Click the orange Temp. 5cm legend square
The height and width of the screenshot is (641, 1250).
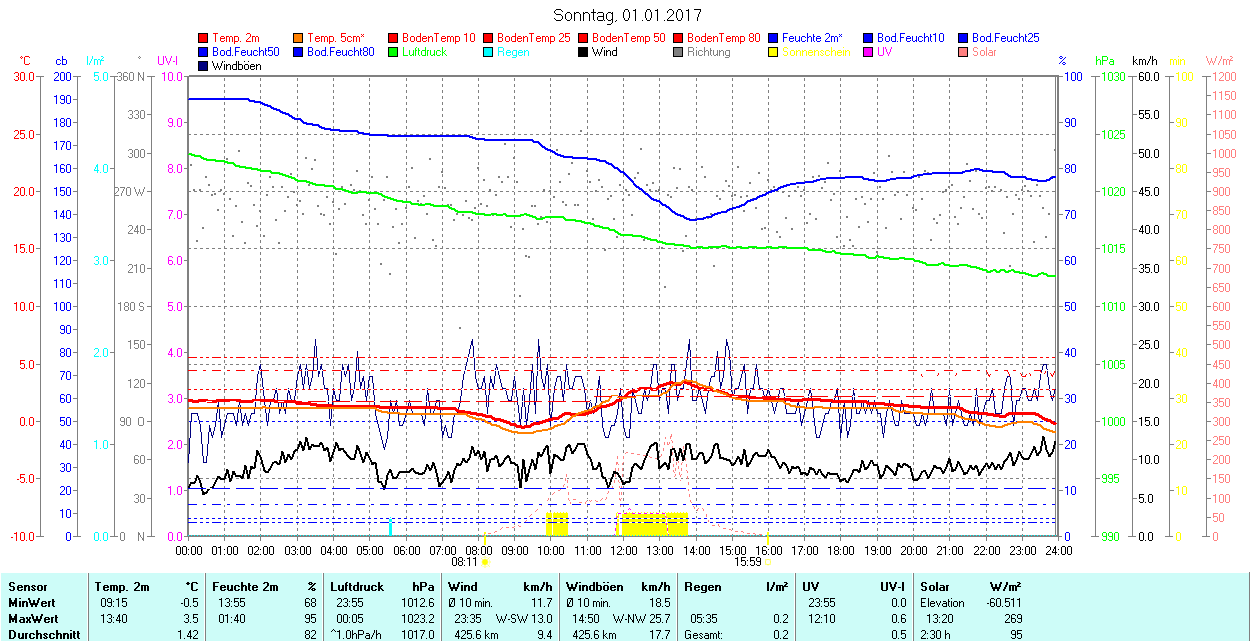pyautogui.click(x=299, y=38)
